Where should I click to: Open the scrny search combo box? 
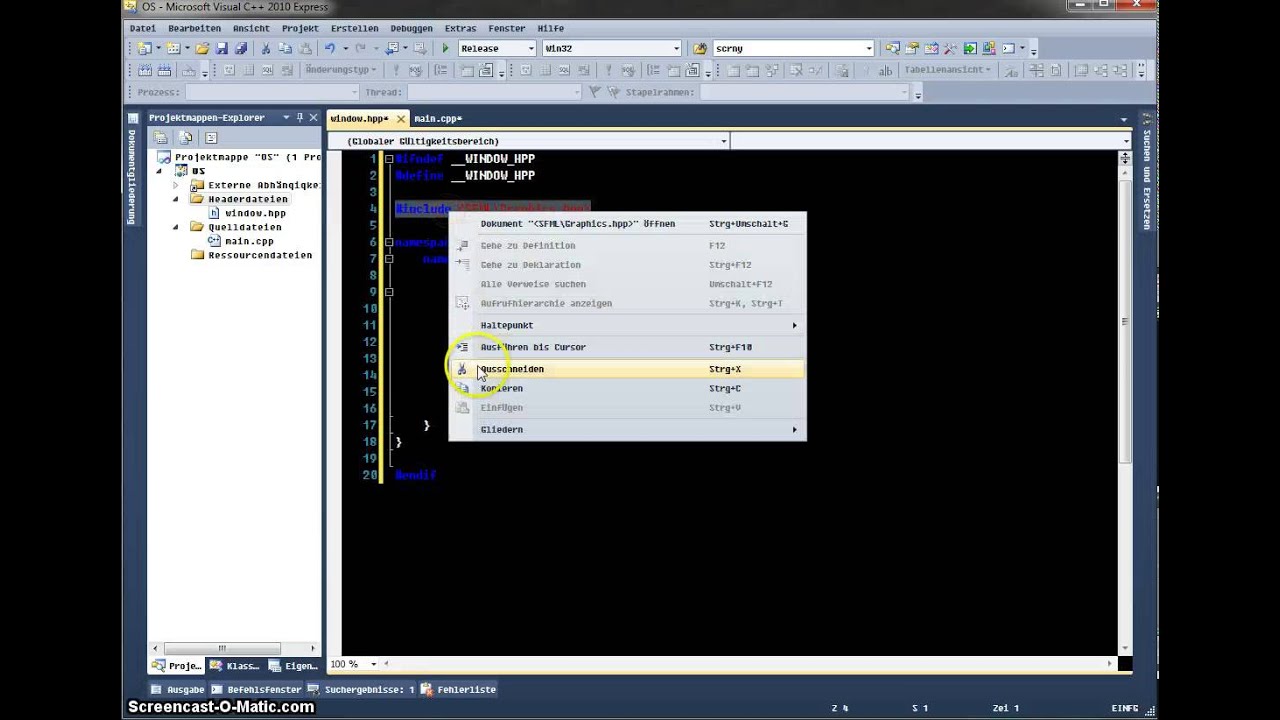[x=868, y=48]
